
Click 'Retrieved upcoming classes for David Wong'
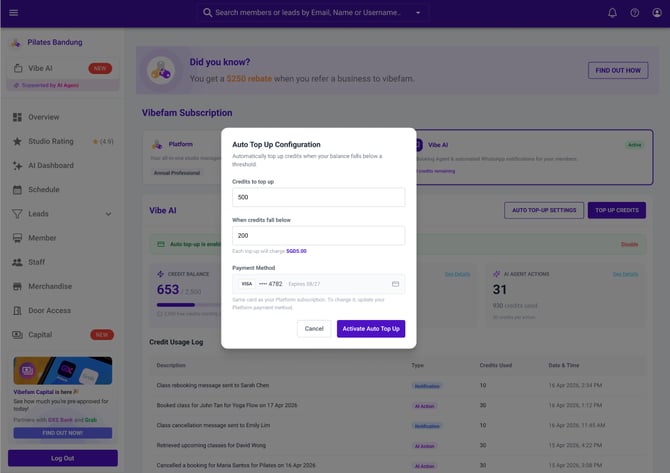click(211, 445)
